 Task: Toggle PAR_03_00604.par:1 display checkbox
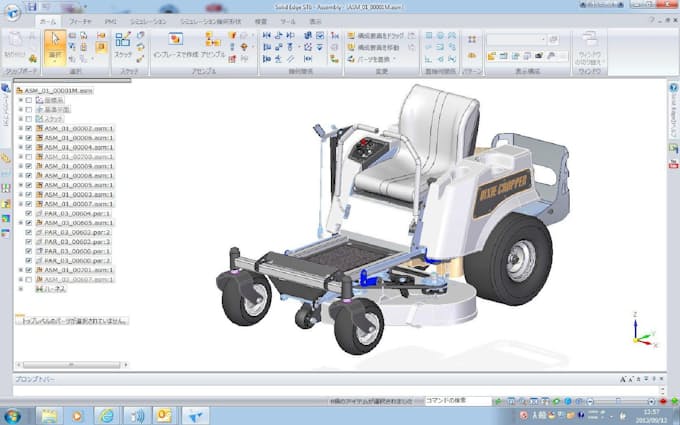pyautogui.click(x=28, y=213)
